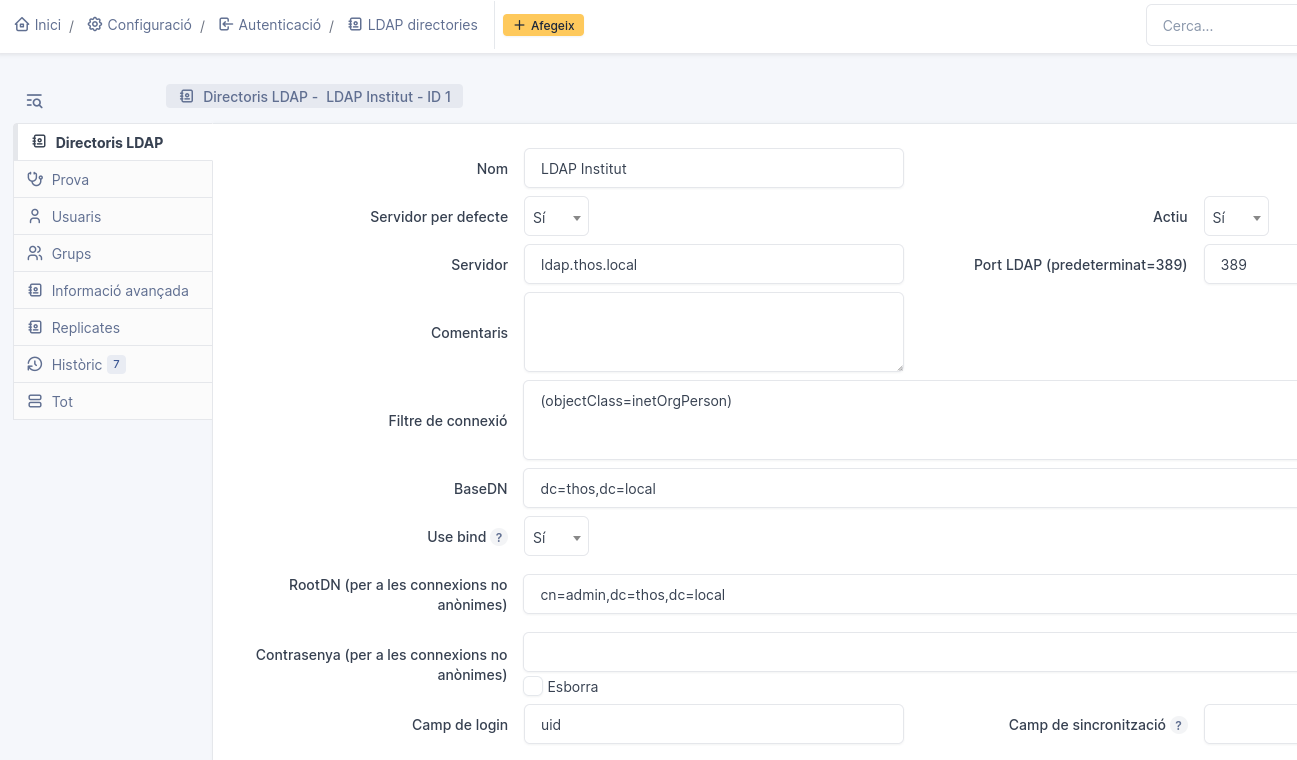Go to the Inici breadcrumb link
Viewport: 1297px width, 760px height.
click(x=38, y=25)
